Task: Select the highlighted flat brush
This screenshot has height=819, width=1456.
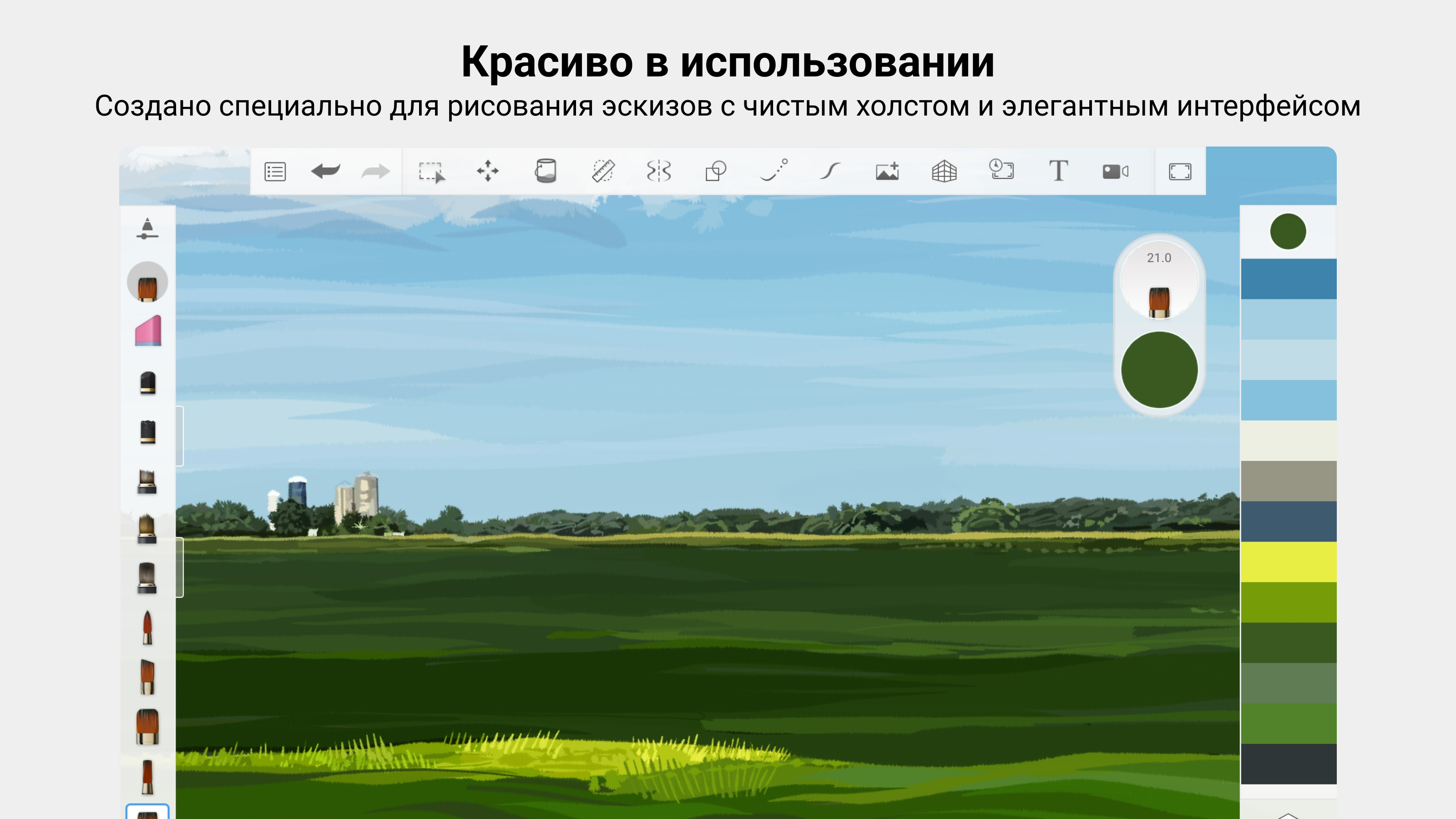Action: pos(147,282)
